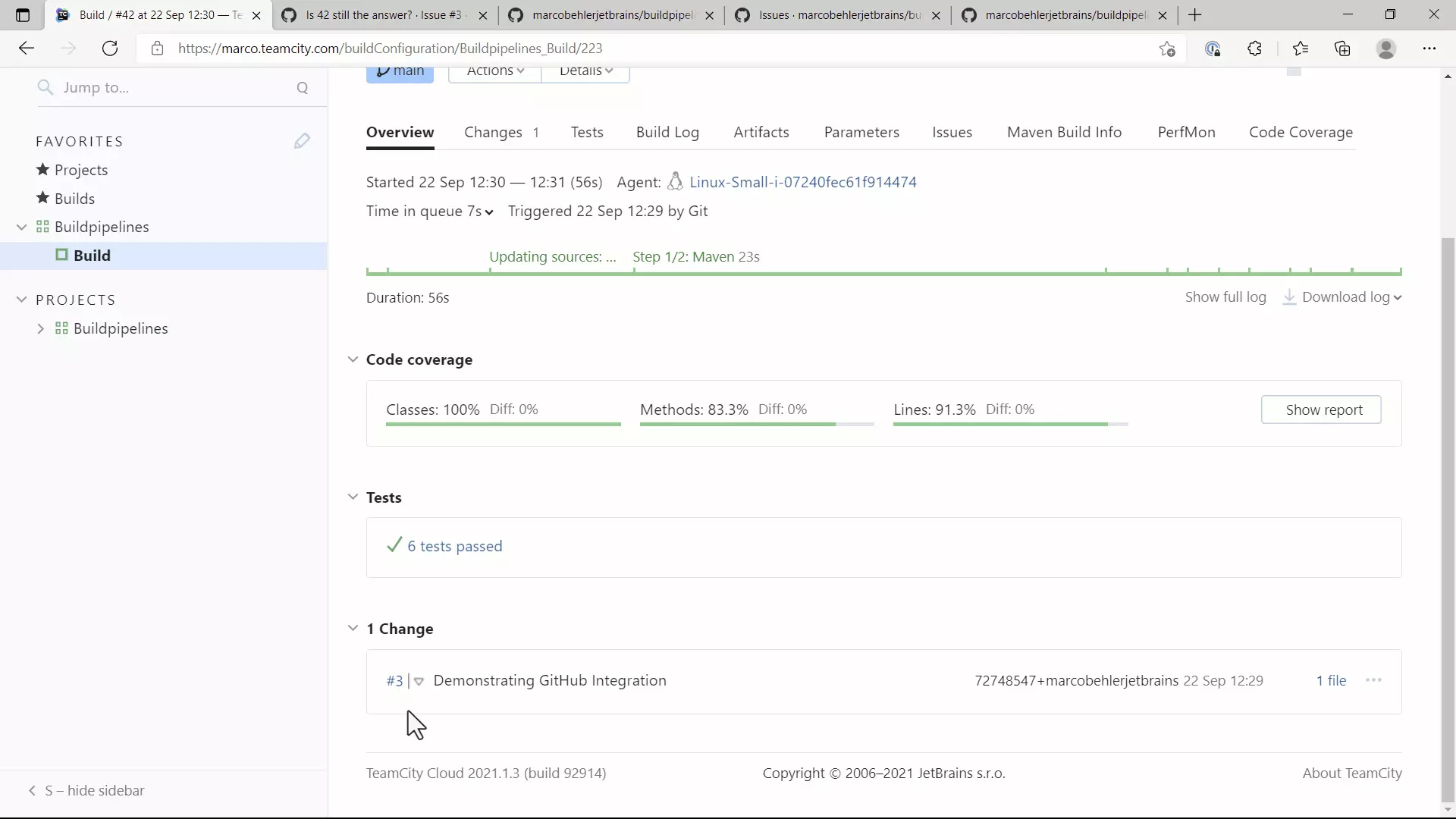
Task: Click the three-dots menu on change row
Action: click(x=1373, y=680)
